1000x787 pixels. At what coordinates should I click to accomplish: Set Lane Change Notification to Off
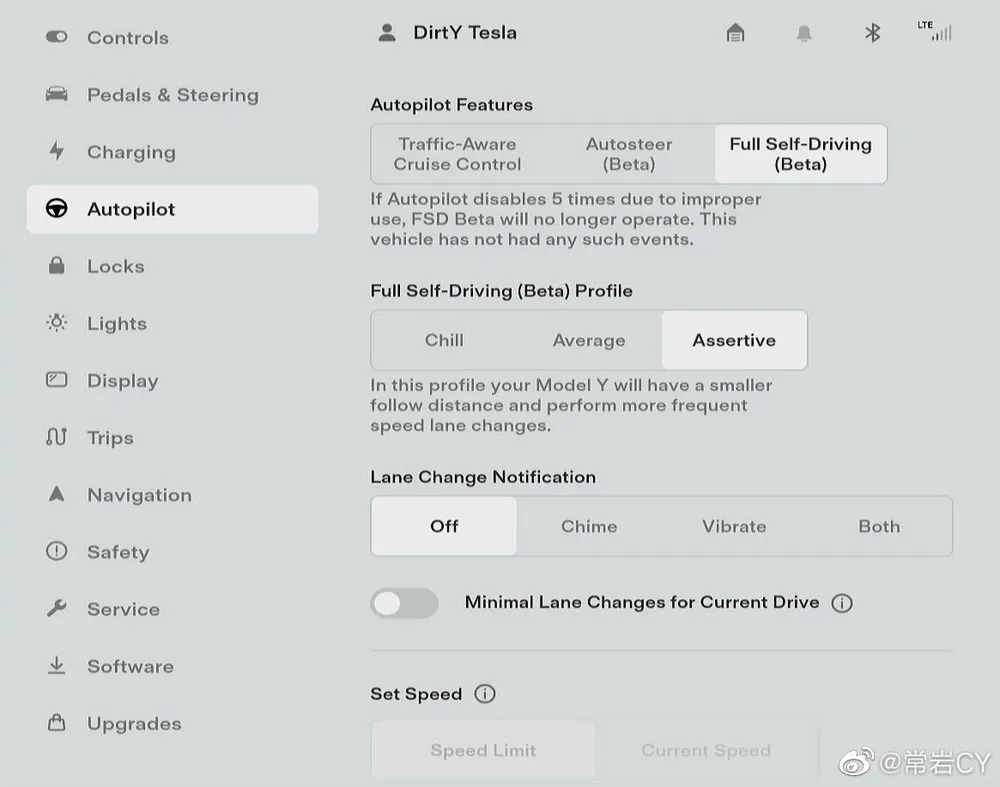click(x=444, y=526)
